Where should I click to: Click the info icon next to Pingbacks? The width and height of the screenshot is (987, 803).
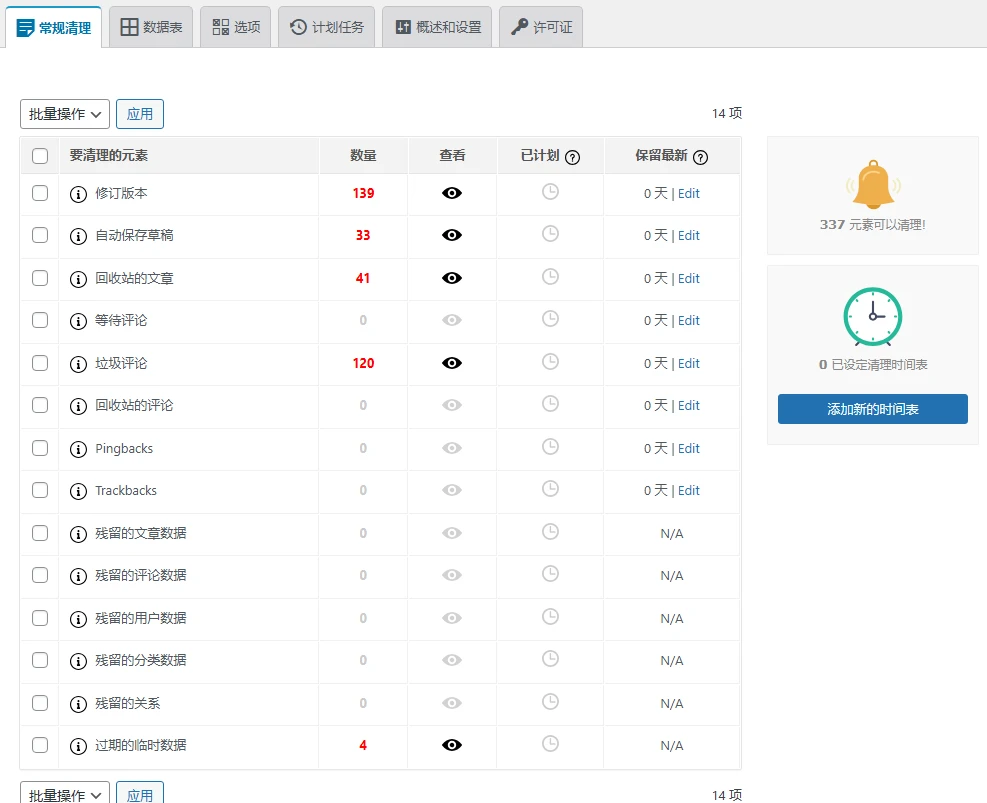click(x=78, y=448)
